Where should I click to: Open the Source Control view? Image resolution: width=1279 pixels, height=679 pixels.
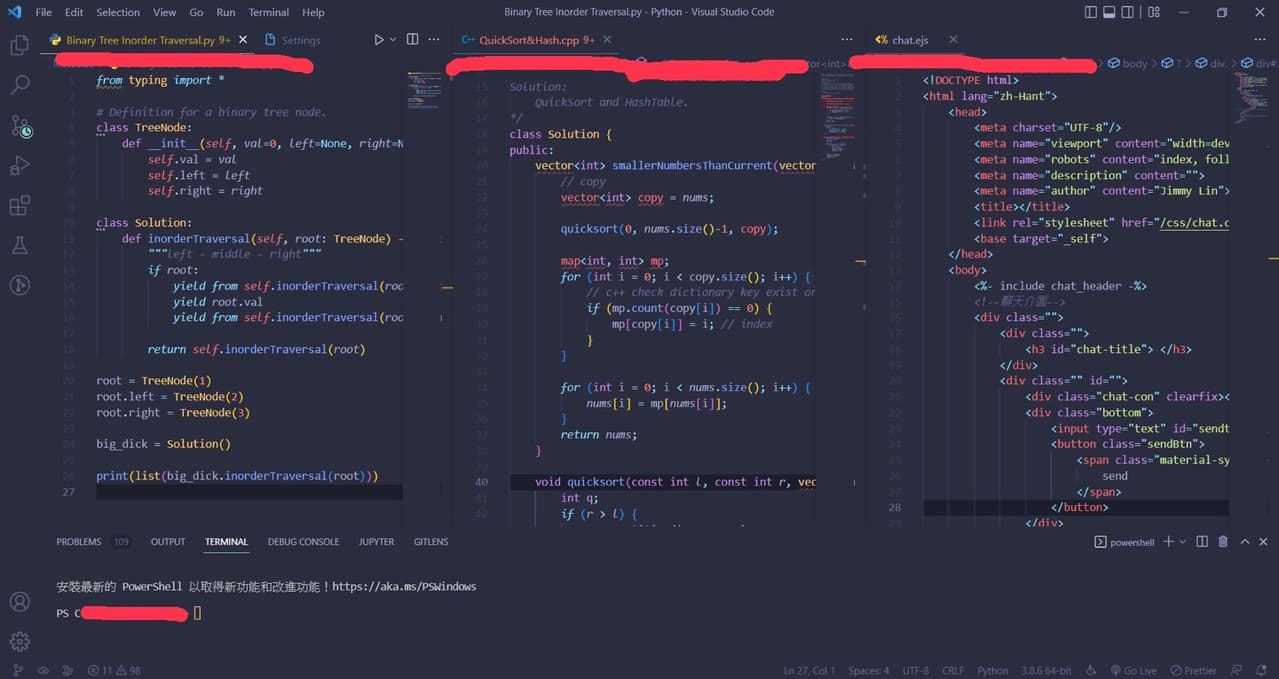[x=20, y=126]
